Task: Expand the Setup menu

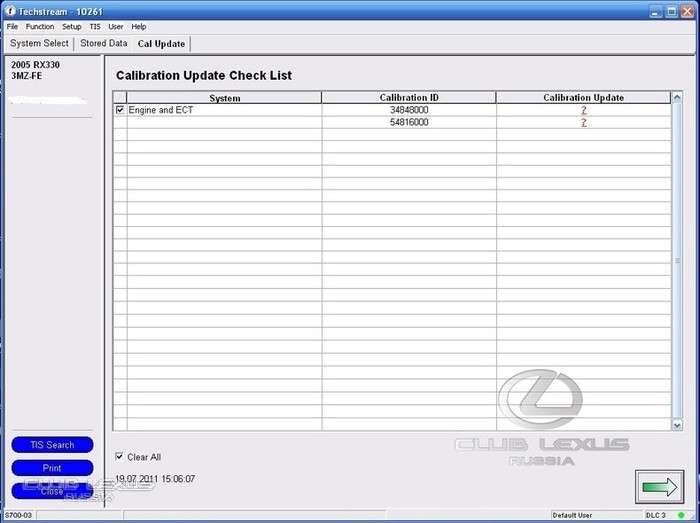Action: click(71, 27)
